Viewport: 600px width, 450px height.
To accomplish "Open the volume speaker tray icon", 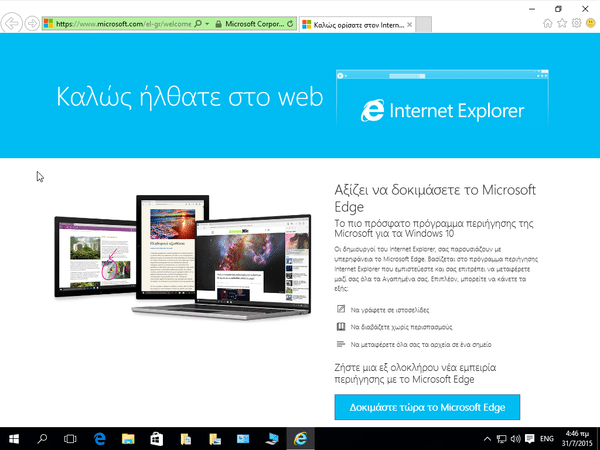I will pyautogui.click(x=515, y=439).
